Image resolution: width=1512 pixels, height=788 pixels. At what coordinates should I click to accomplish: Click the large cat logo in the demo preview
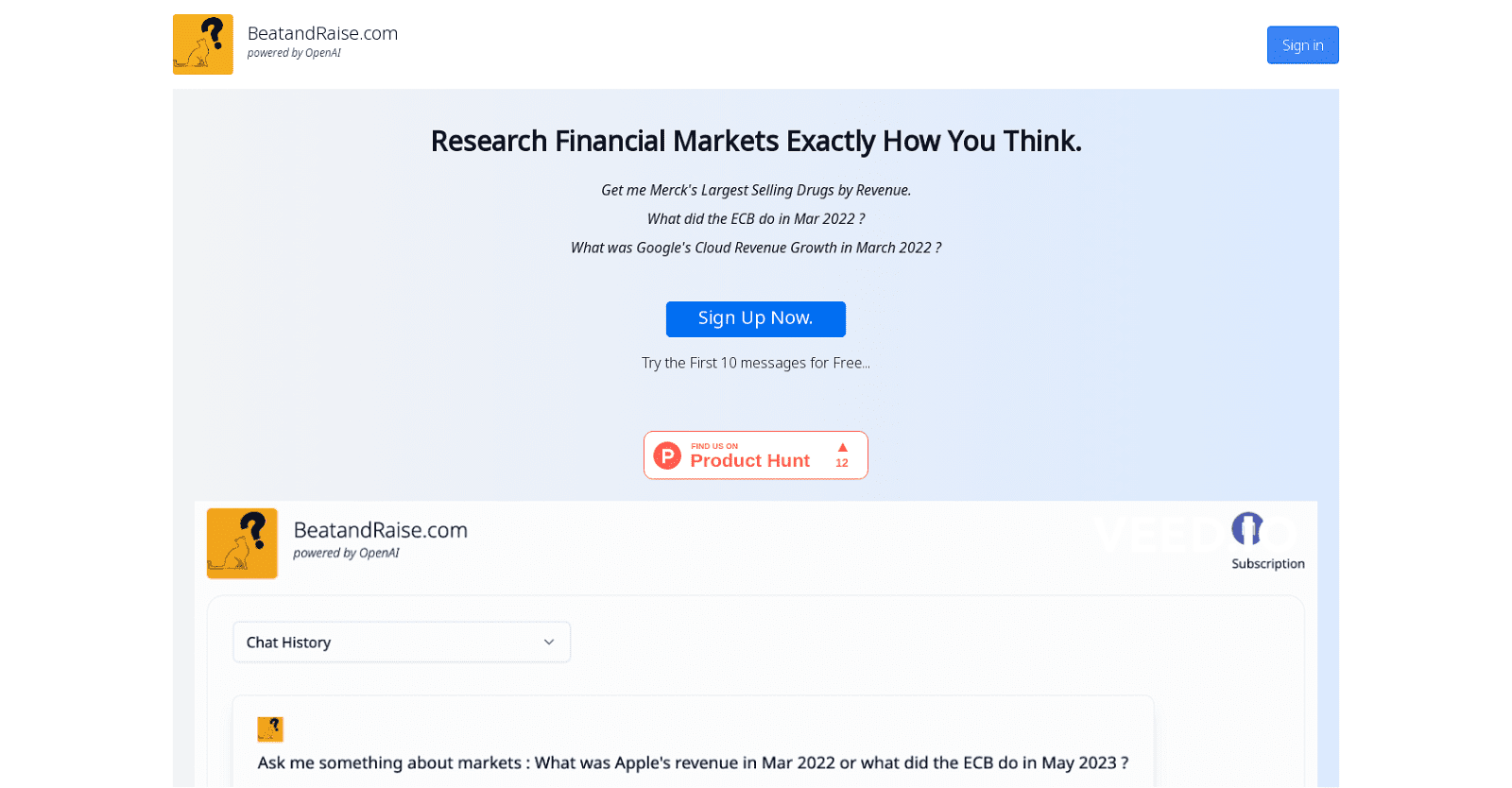point(242,543)
